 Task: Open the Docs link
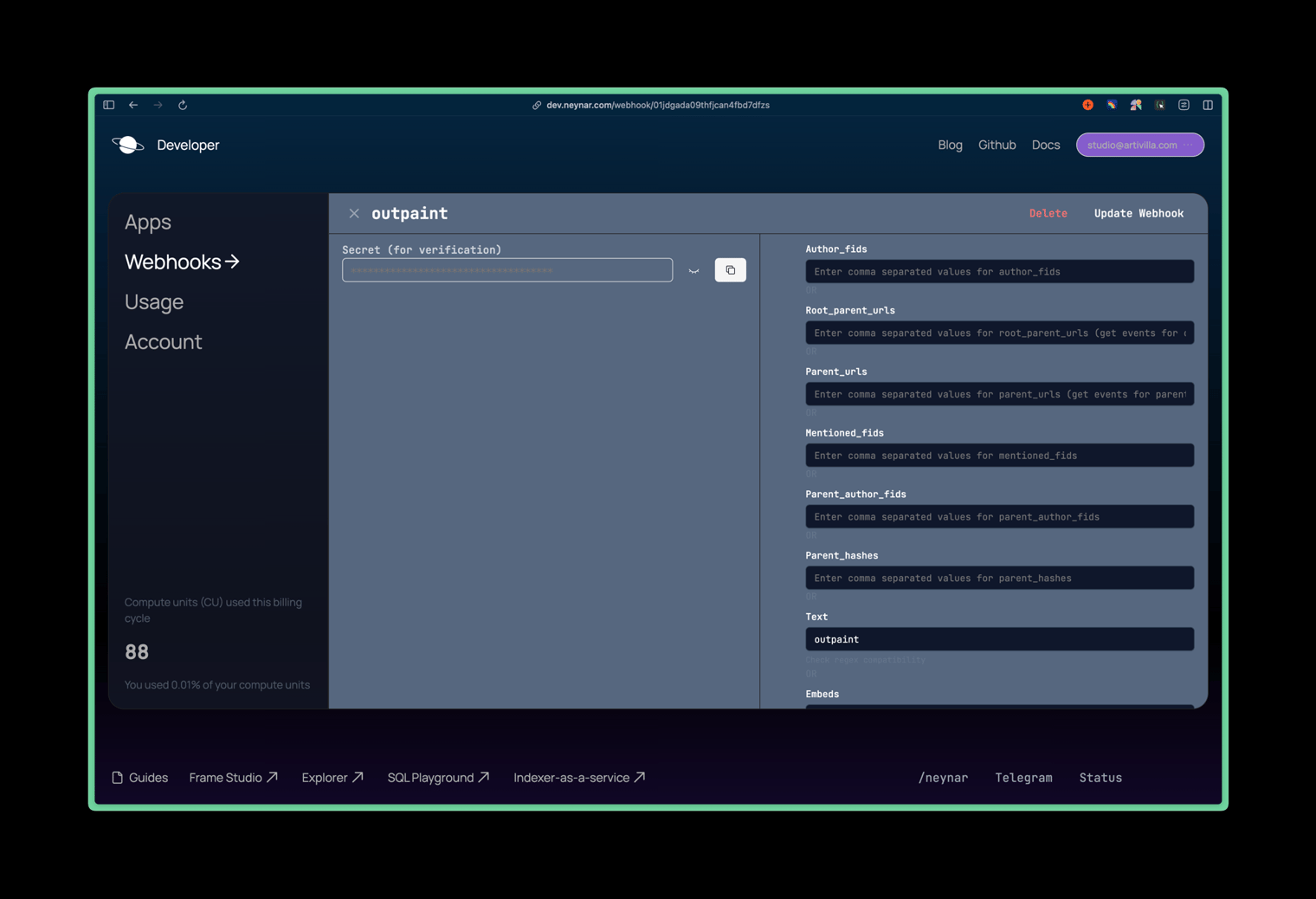coord(1046,145)
